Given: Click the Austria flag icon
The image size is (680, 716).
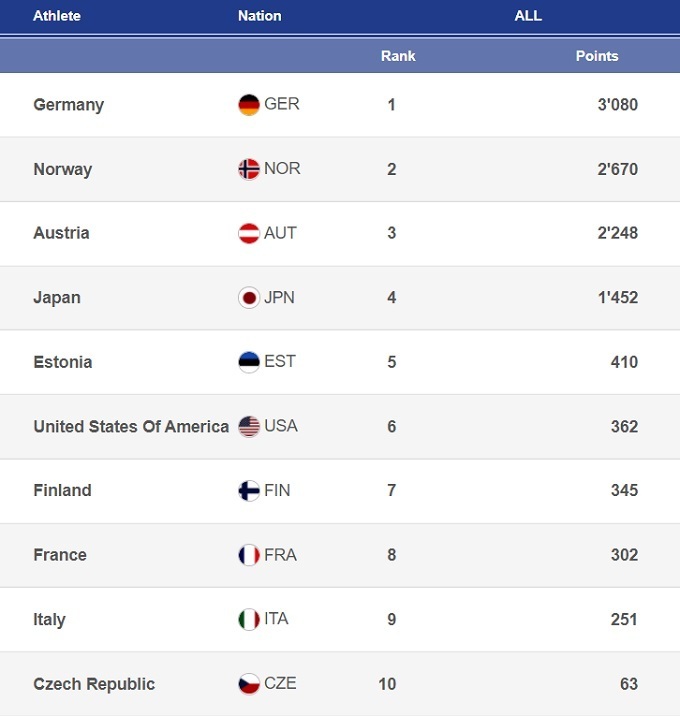Looking at the screenshot, I should (x=249, y=233).
